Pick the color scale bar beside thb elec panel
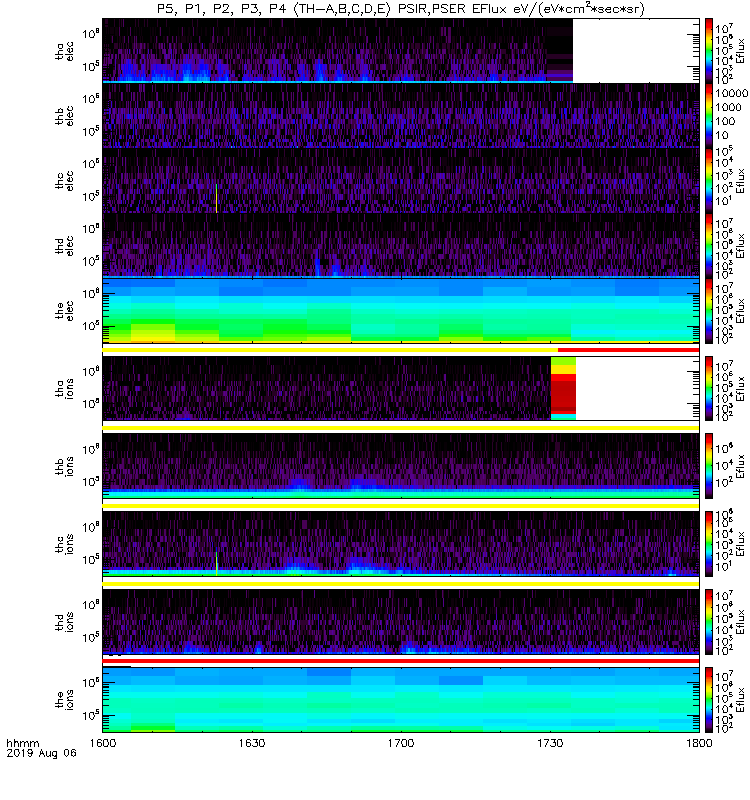750x800 pixels. 709,116
